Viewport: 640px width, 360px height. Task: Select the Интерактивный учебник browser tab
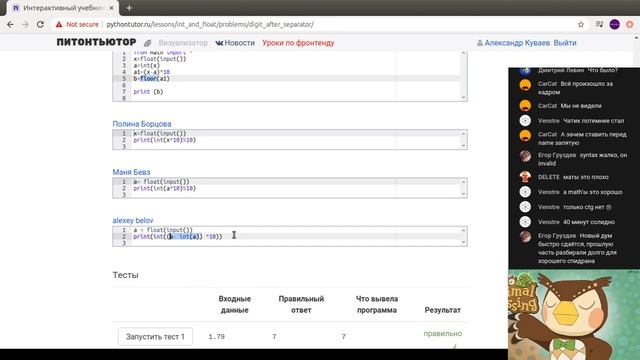coord(63,8)
